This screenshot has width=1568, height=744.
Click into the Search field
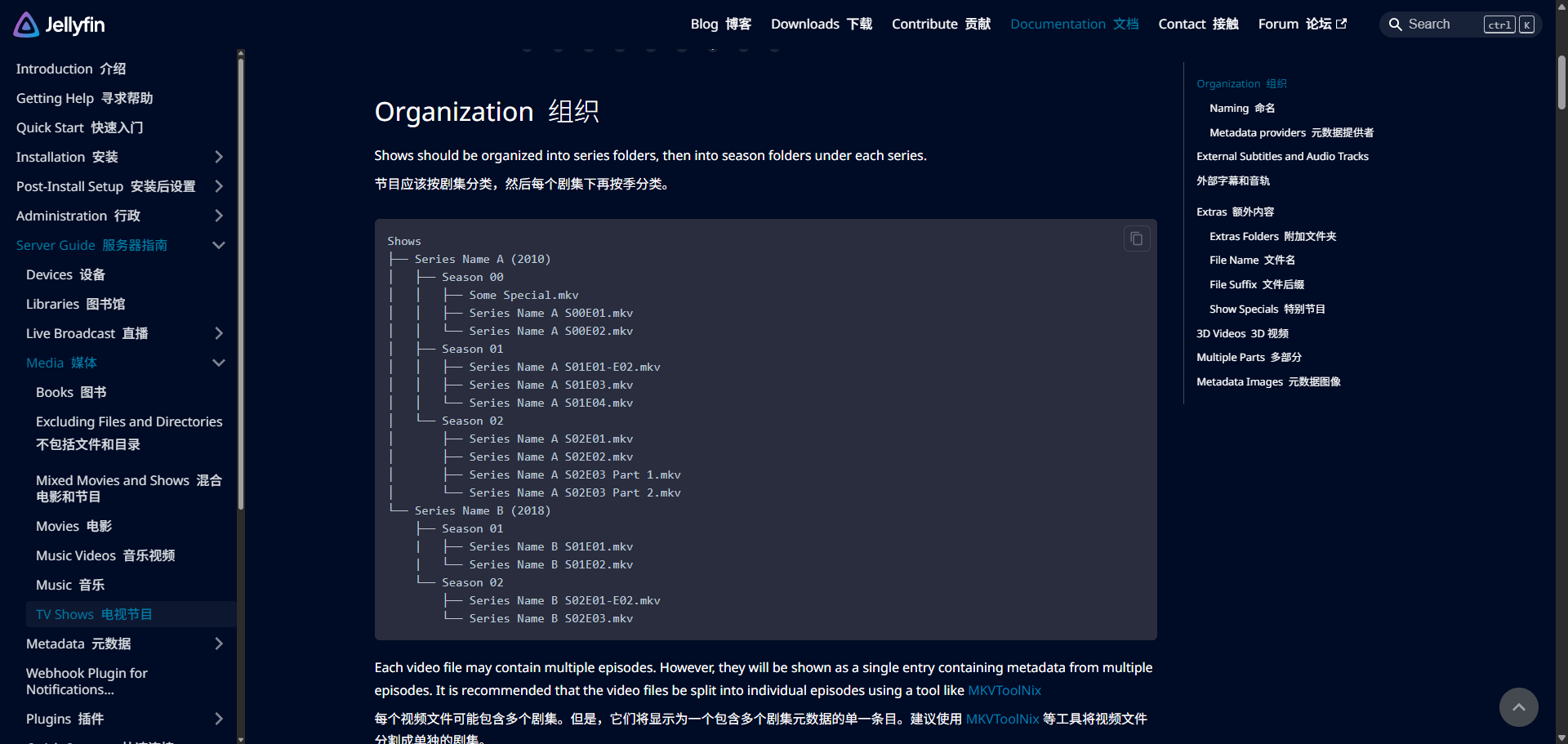coord(1442,25)
